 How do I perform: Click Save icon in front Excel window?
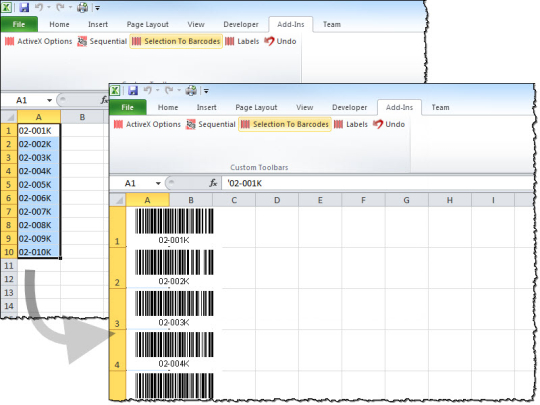pos(133,91)
